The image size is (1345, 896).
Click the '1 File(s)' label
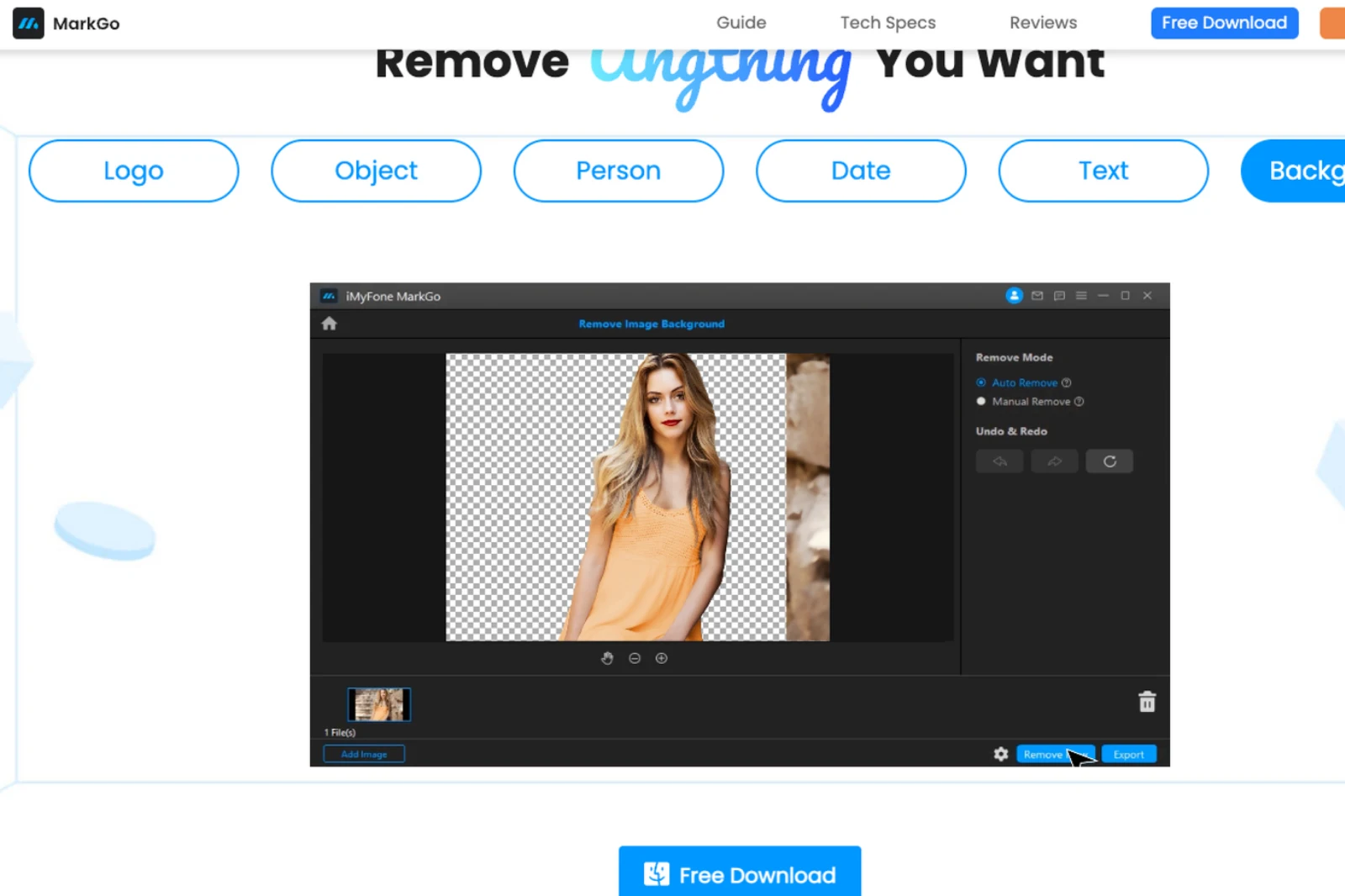click(340, 732)
